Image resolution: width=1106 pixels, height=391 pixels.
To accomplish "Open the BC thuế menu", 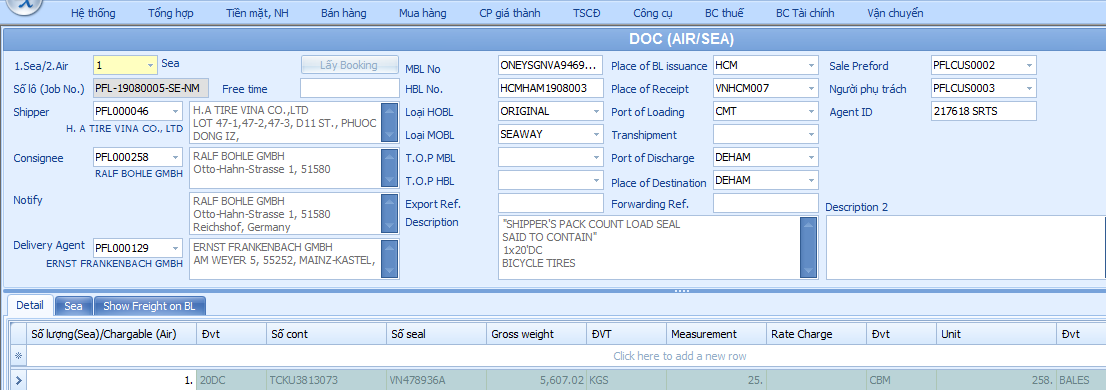I will (x=724, y=13).
